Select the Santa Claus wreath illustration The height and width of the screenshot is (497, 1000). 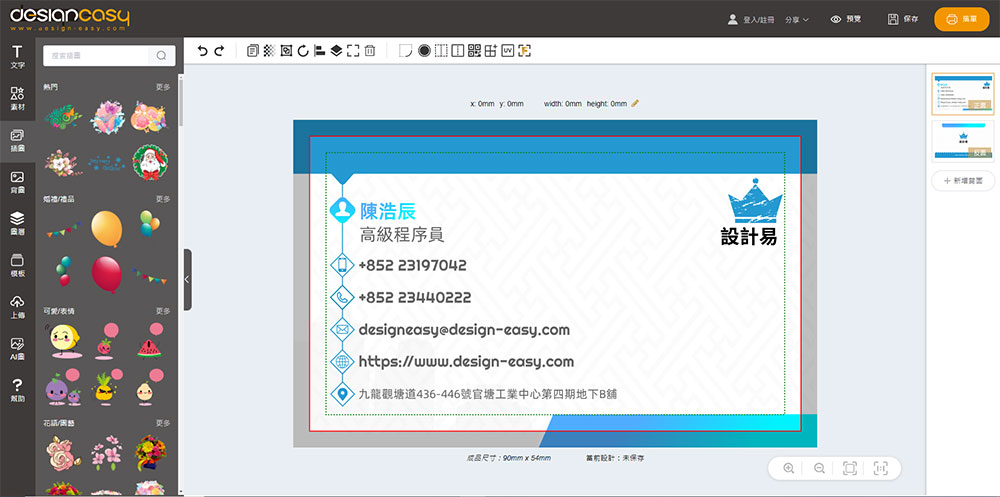[x=151, y=160]
